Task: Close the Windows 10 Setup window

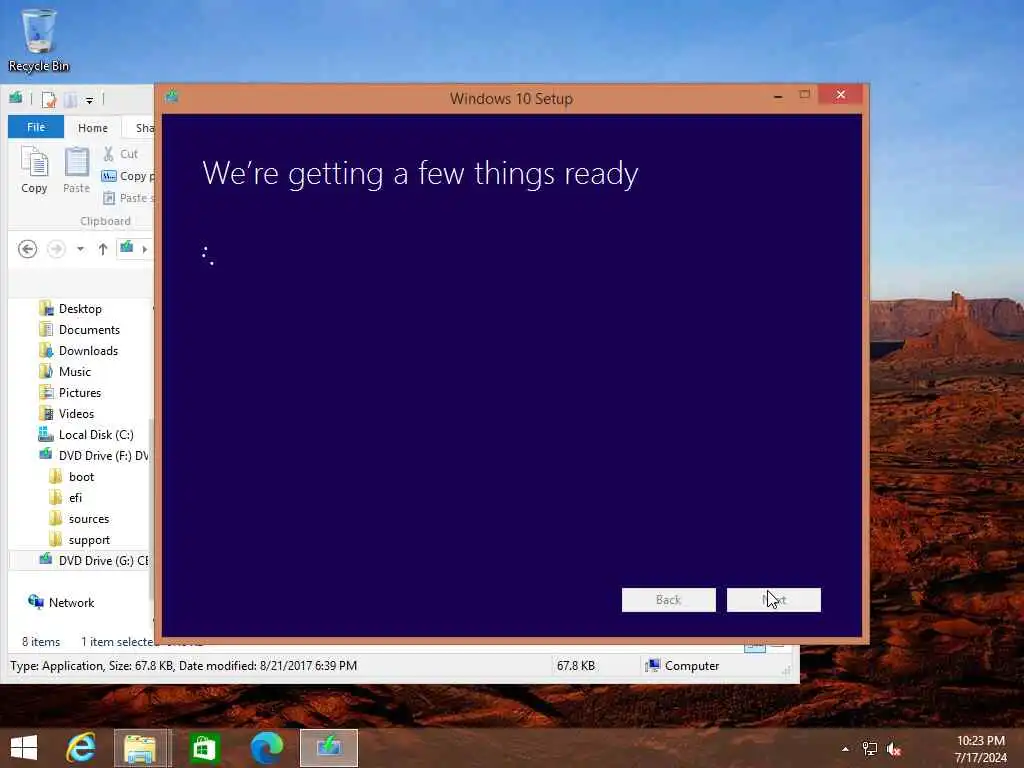Action: (x=840, y=95)
